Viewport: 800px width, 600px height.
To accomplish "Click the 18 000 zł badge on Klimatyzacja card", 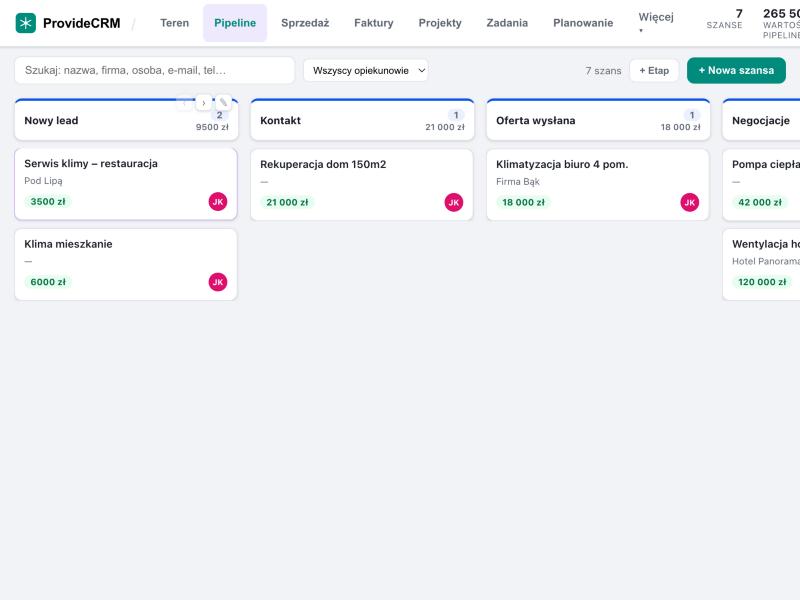I will [523, 203].
